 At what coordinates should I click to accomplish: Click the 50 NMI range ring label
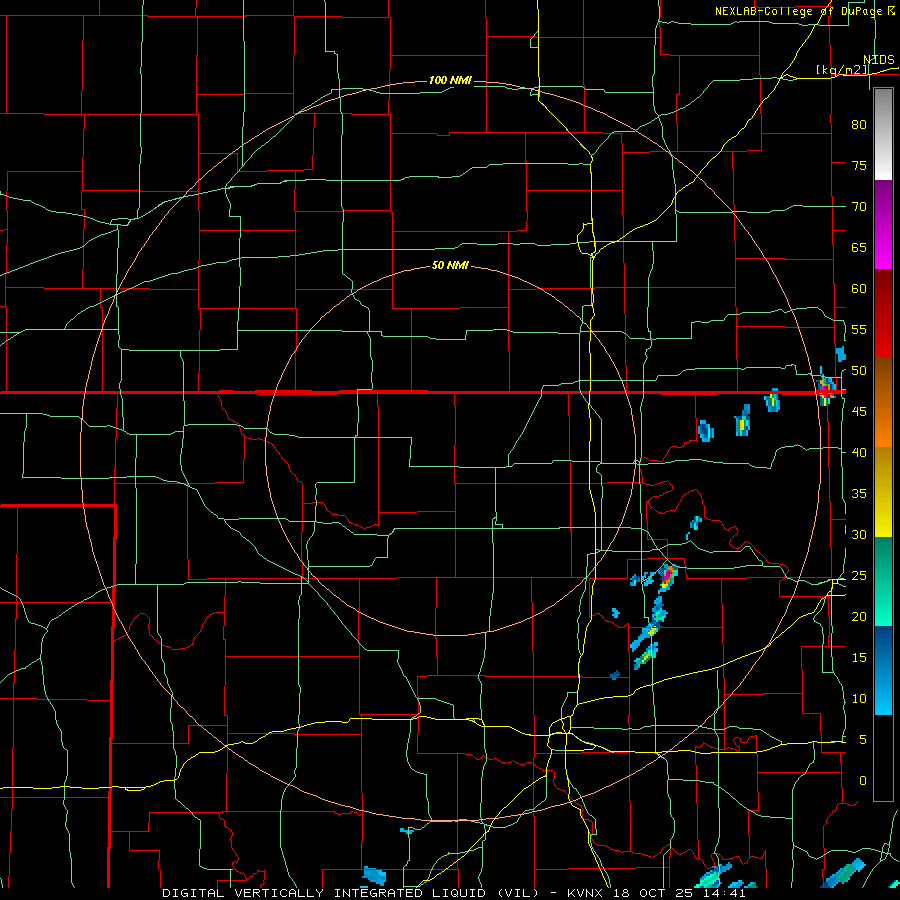coord(450,265)
